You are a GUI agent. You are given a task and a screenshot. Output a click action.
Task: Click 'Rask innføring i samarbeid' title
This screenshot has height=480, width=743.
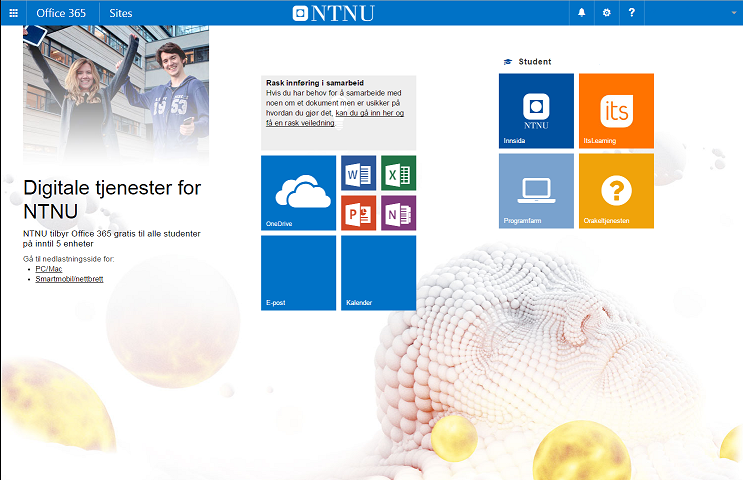(315, 83)
